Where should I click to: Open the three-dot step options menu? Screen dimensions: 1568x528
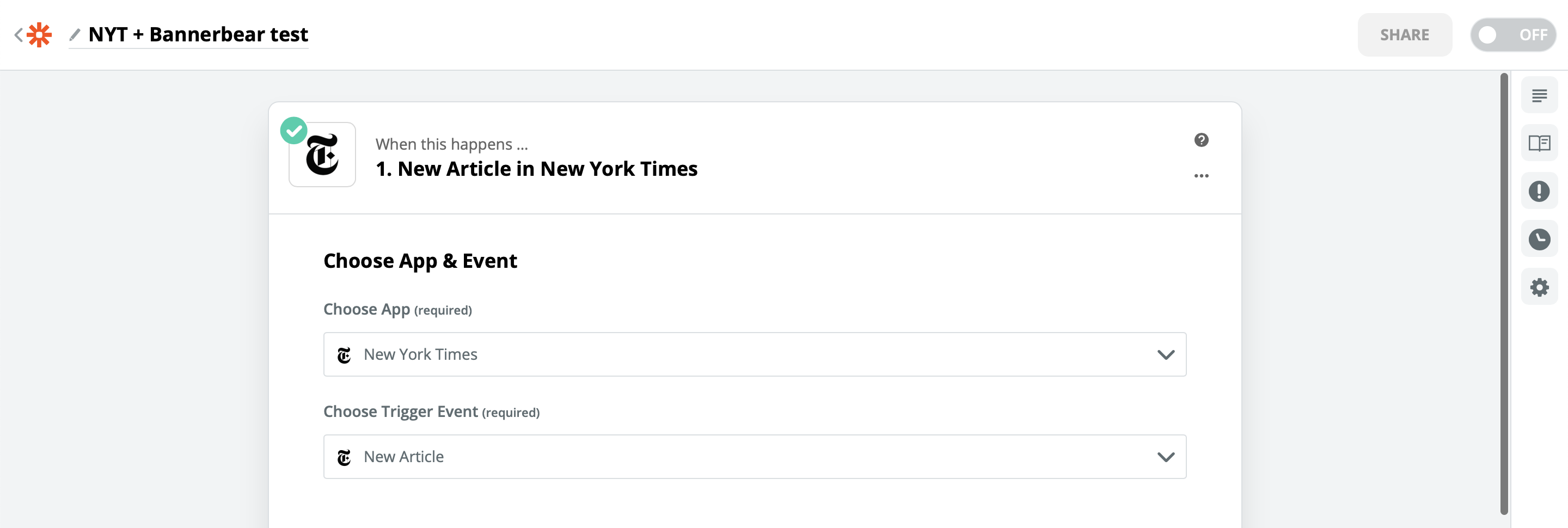click(x=1200, y=176)
